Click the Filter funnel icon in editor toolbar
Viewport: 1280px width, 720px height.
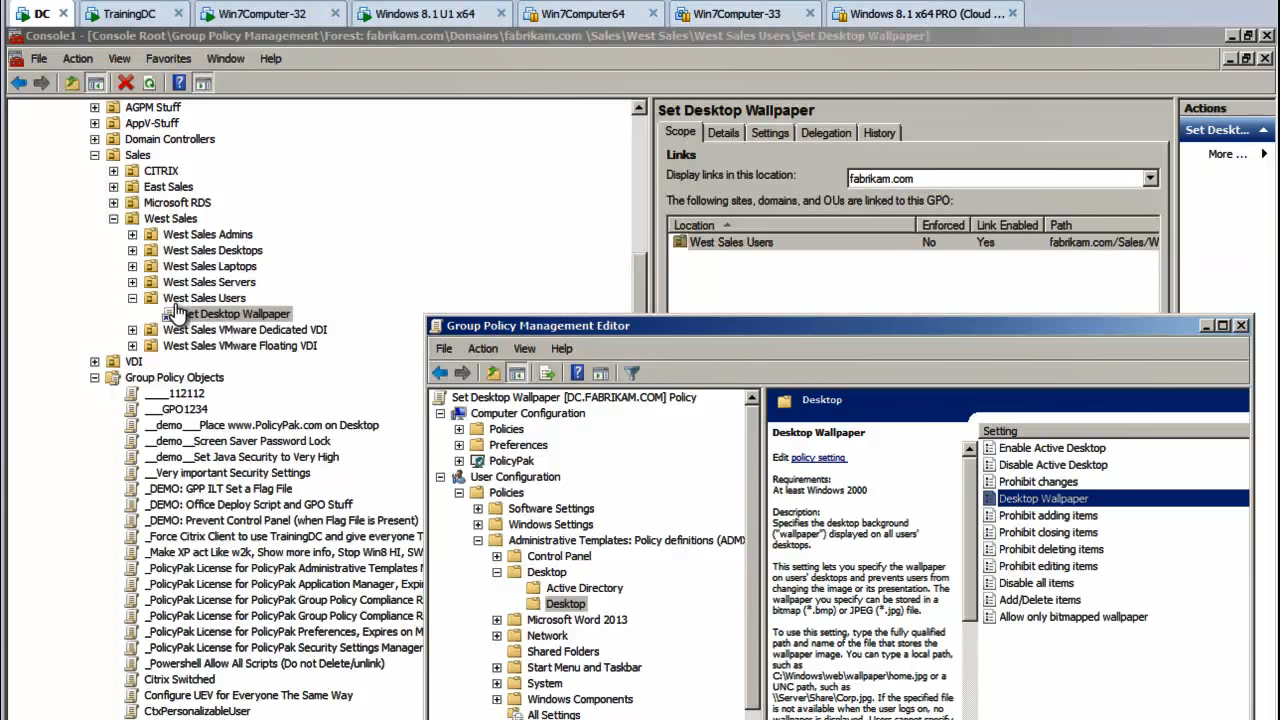pos(631,373)
